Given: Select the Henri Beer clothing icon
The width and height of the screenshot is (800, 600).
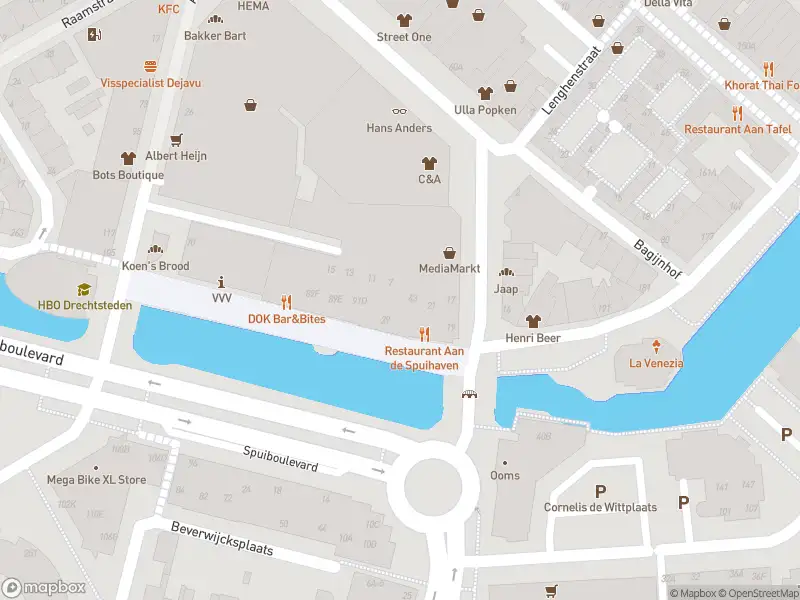Looking at the screenshot, I should click(533, 321).
